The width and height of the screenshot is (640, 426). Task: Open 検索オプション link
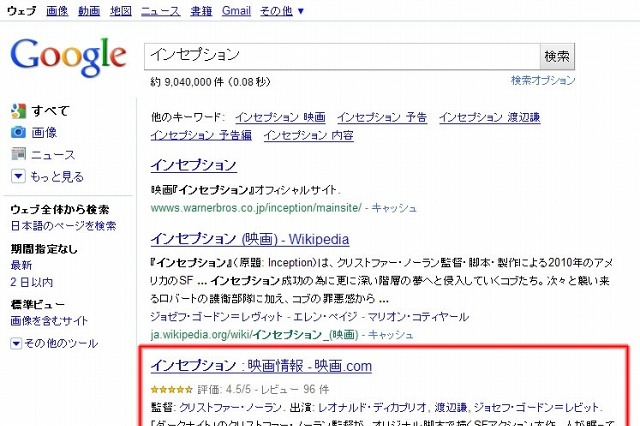[542, 79]
